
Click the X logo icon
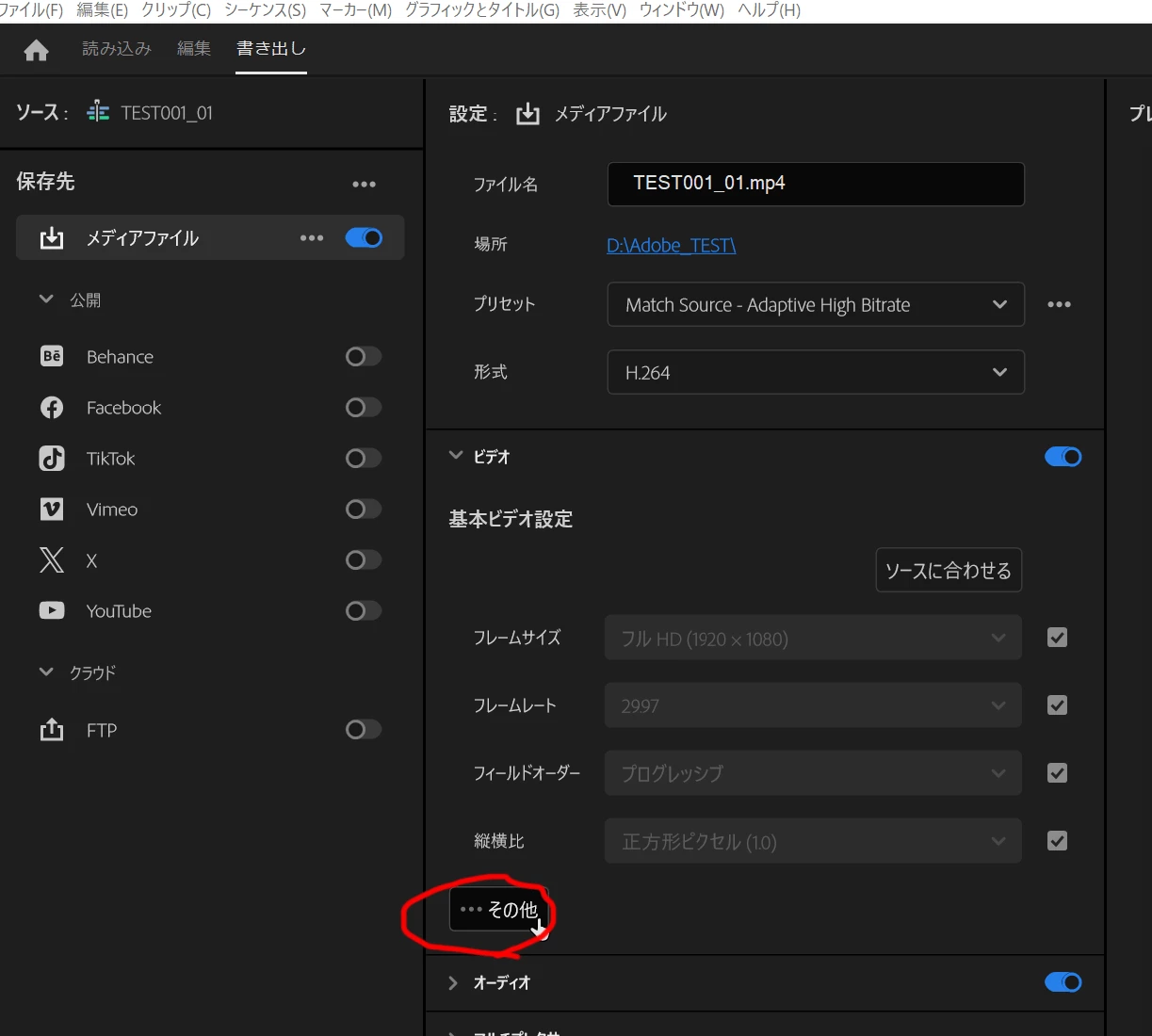pos(52,559)
